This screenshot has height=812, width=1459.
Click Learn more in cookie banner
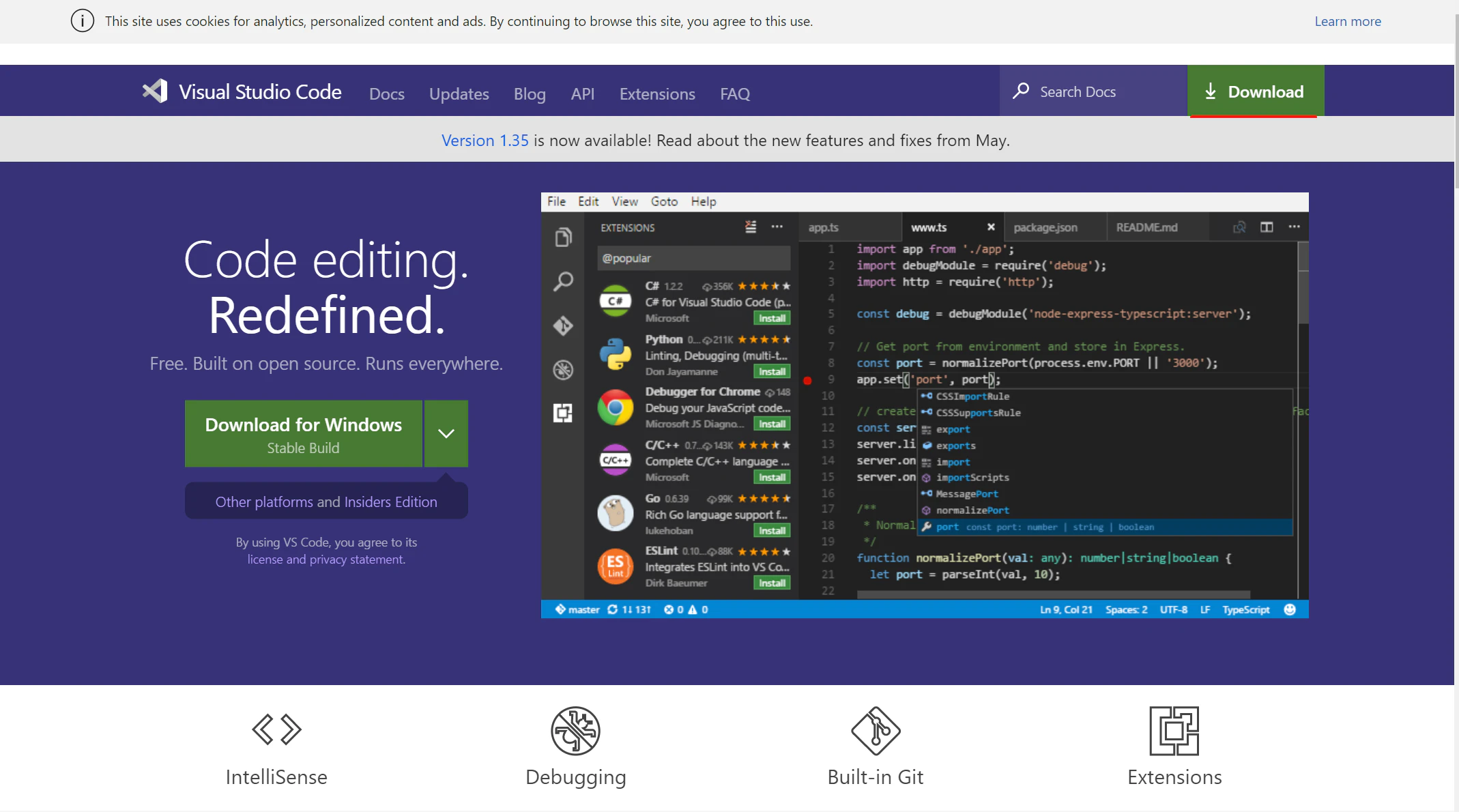[1347, 21]
